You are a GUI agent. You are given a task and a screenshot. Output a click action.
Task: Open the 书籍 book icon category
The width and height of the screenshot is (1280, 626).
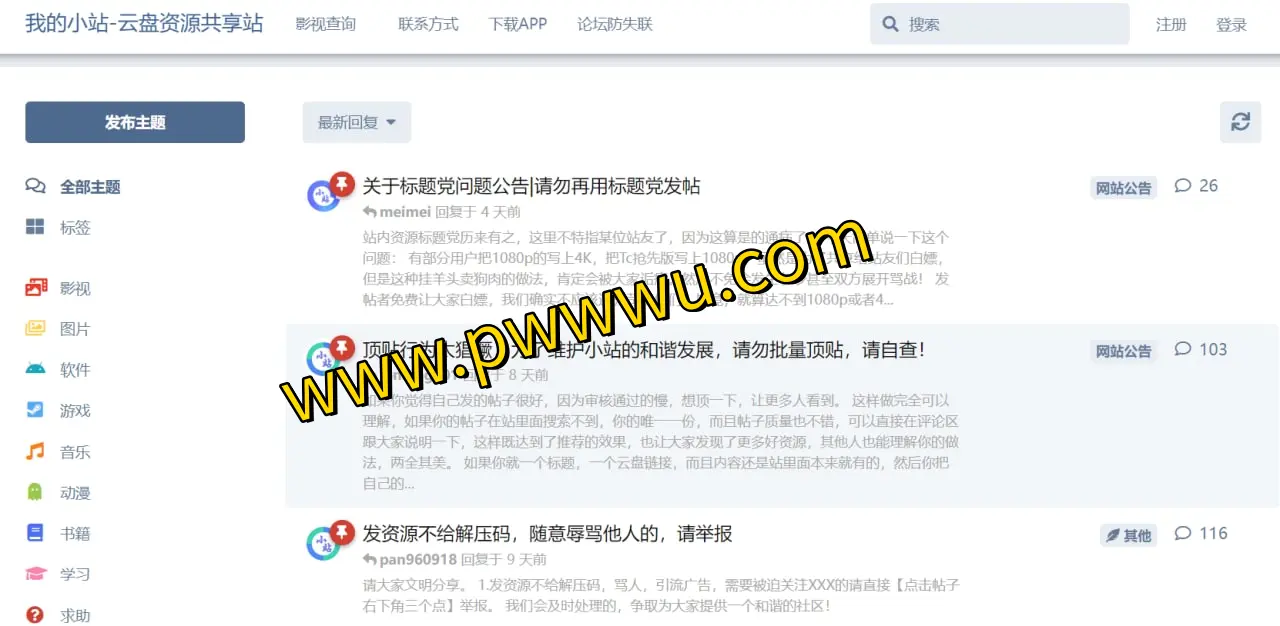tap(36, 533)
